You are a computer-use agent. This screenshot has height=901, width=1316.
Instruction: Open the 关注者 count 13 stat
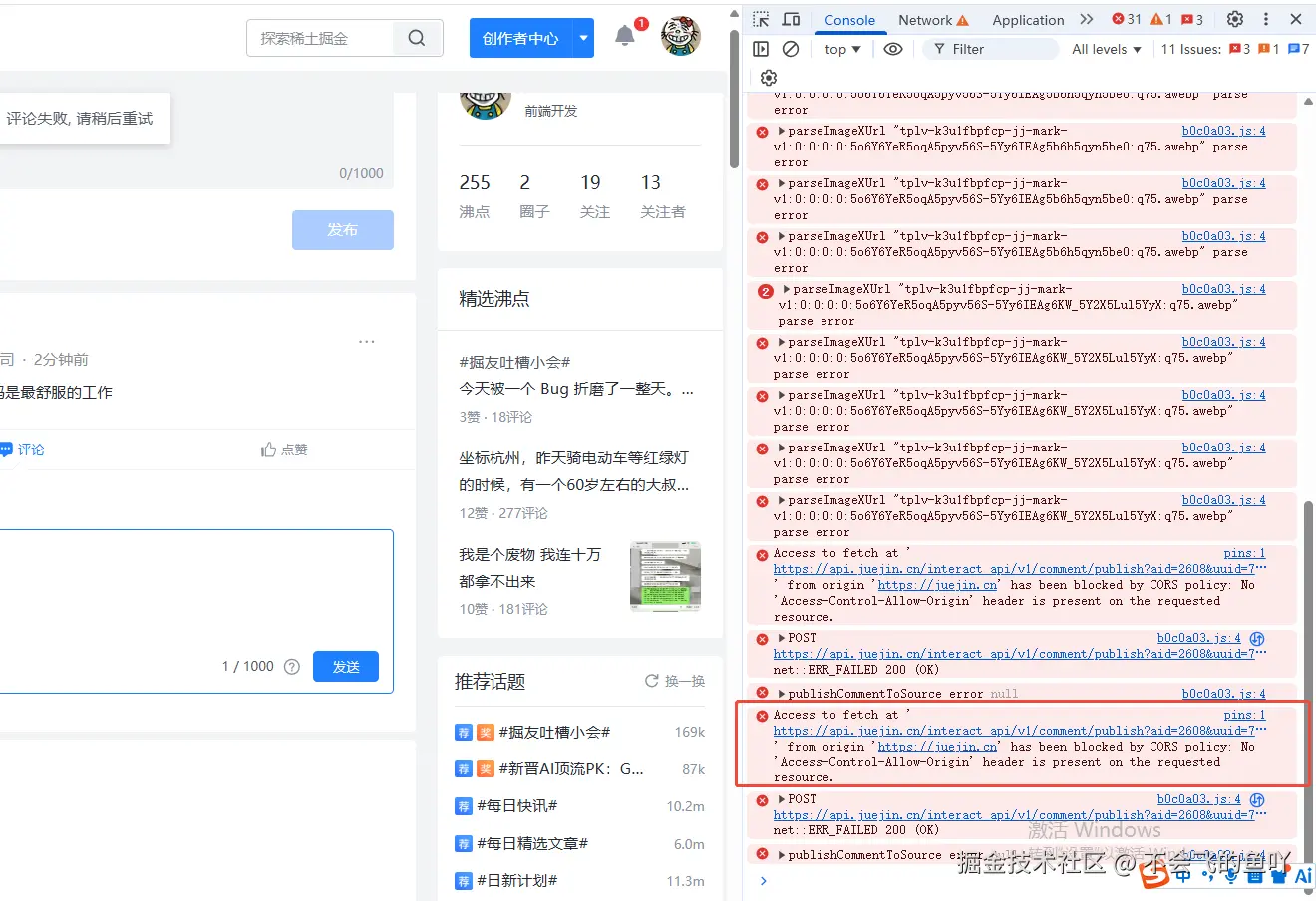tap(662, 195)
